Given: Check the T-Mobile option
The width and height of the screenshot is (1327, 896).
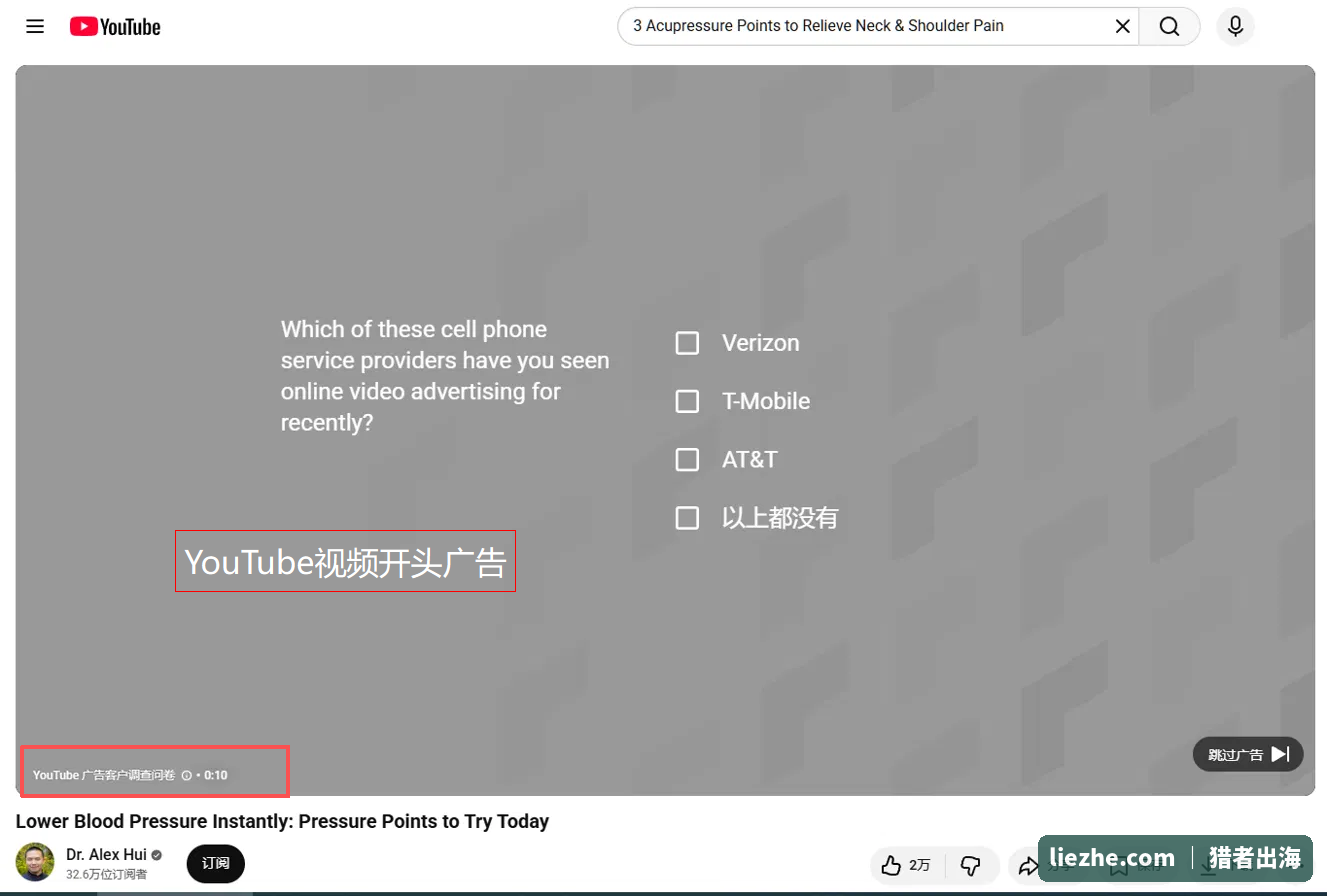Looking at the screenshot, I should tap(687, 401).
